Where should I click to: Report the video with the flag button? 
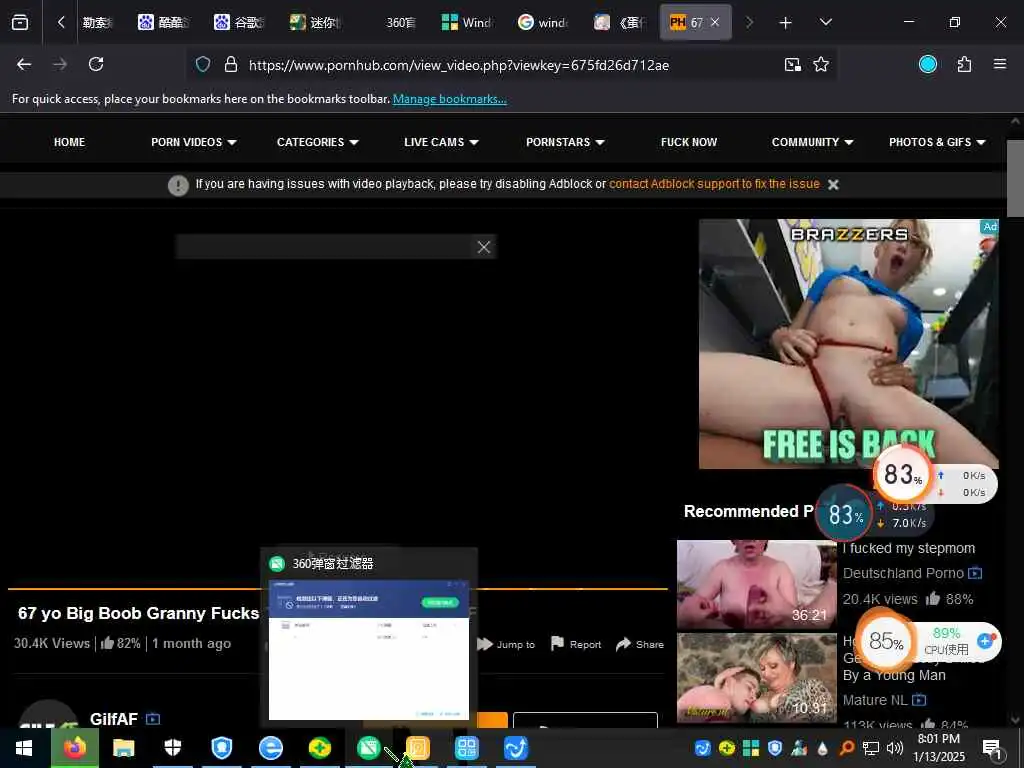[576, 645]
